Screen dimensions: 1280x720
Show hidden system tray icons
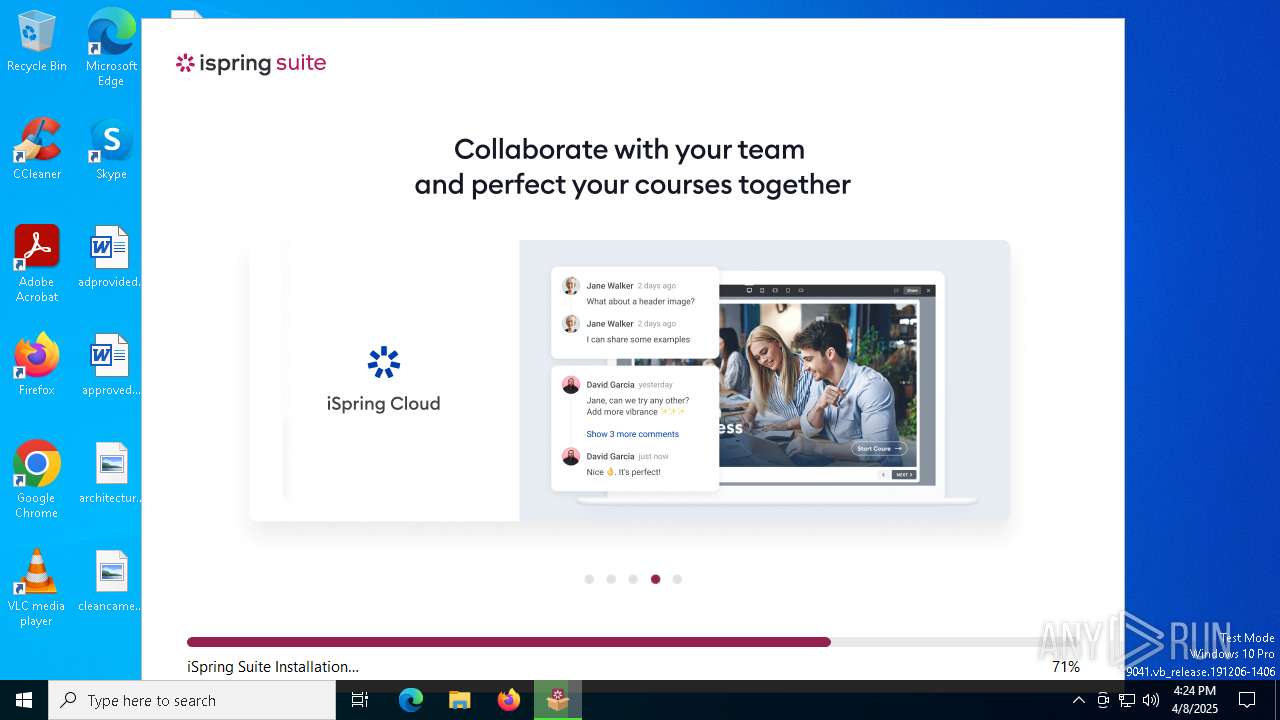(x=1079, y=700)
